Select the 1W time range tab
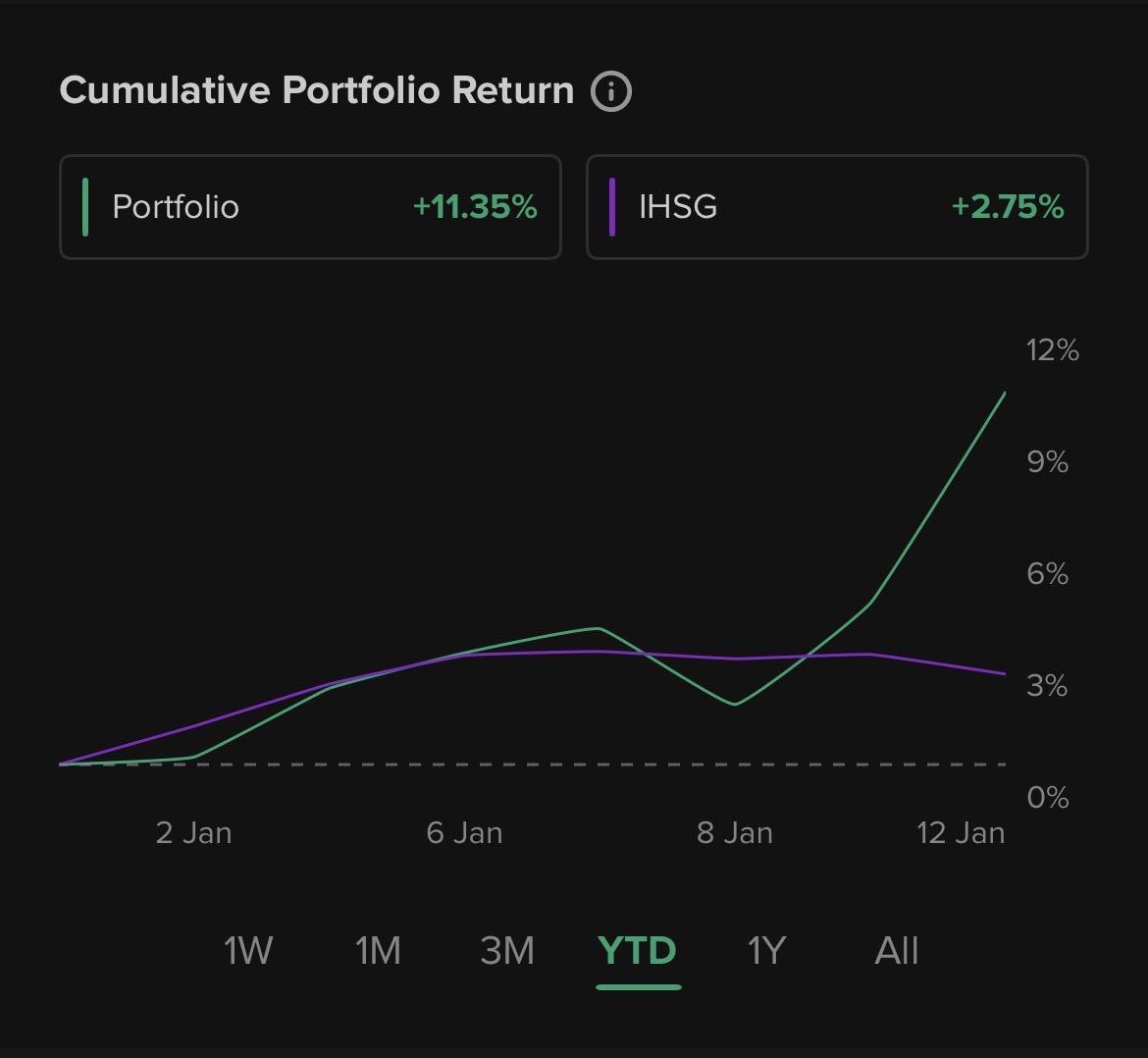This screenshot has height=1058, width=1148. tap(248, 950)
